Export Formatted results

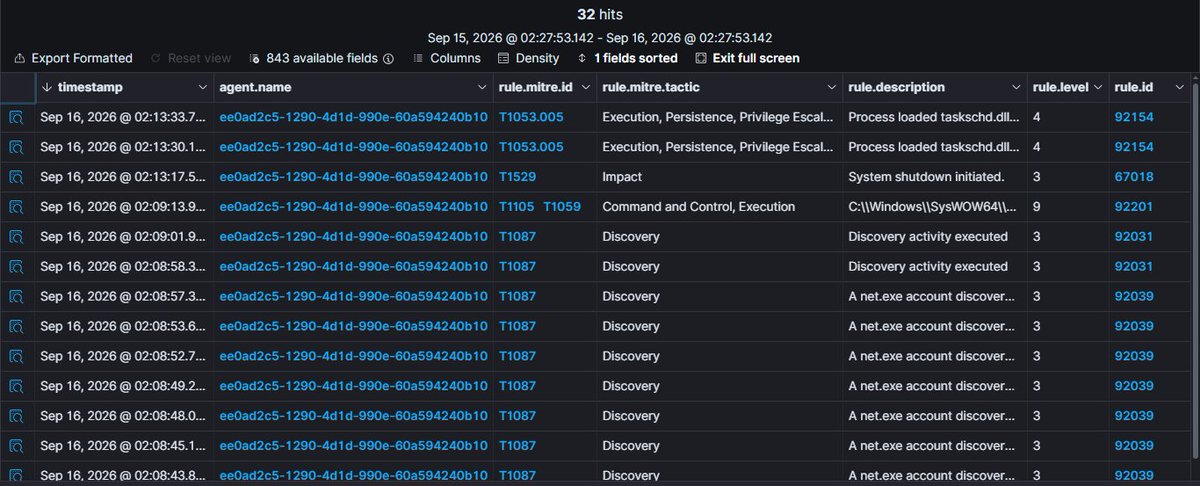(74, 58)
